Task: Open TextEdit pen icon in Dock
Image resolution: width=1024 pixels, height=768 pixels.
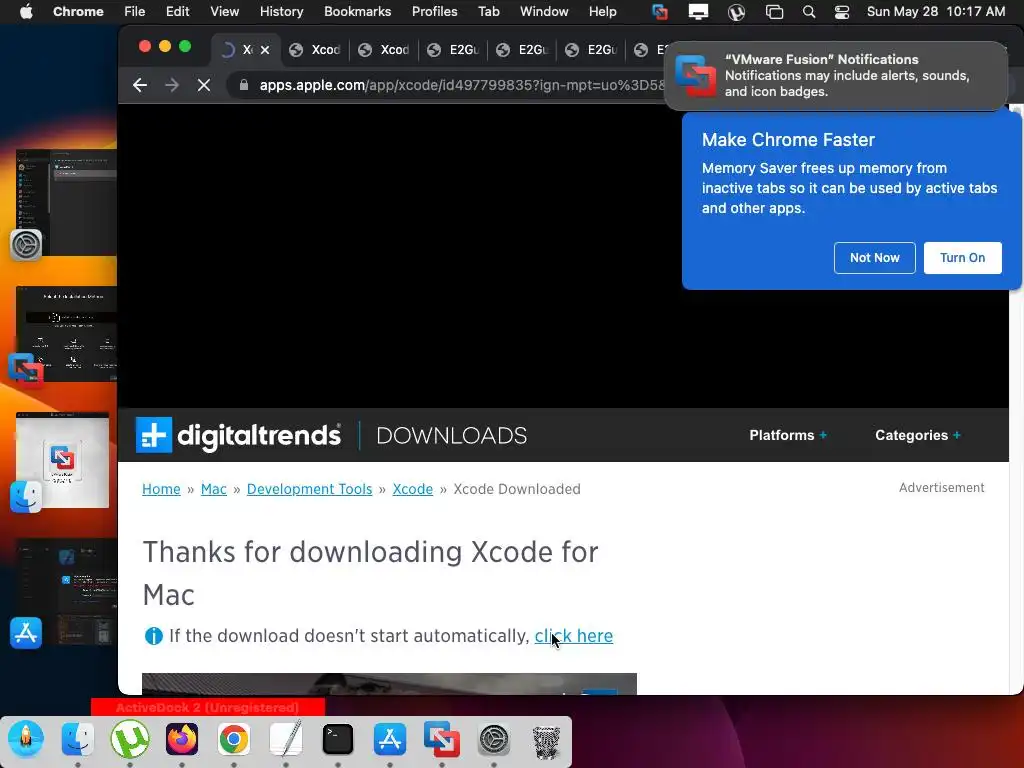Action: pyautogui.click(x=286, y=740)
